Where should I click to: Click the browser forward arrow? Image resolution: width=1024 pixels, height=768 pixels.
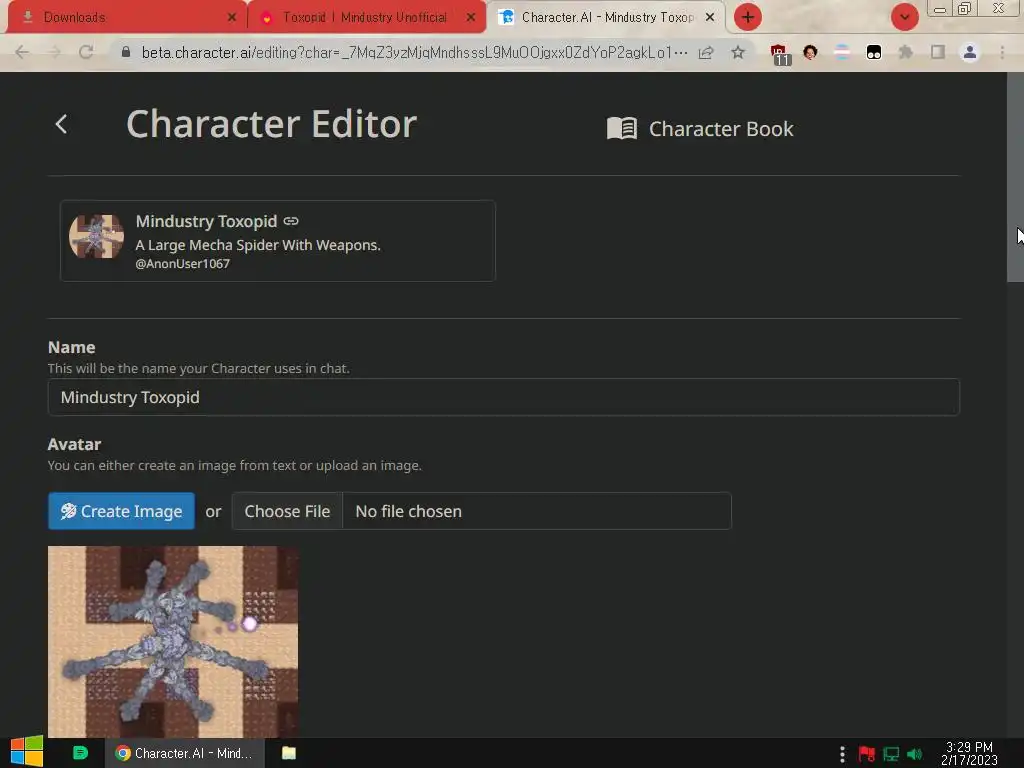[x=54, y=52]
